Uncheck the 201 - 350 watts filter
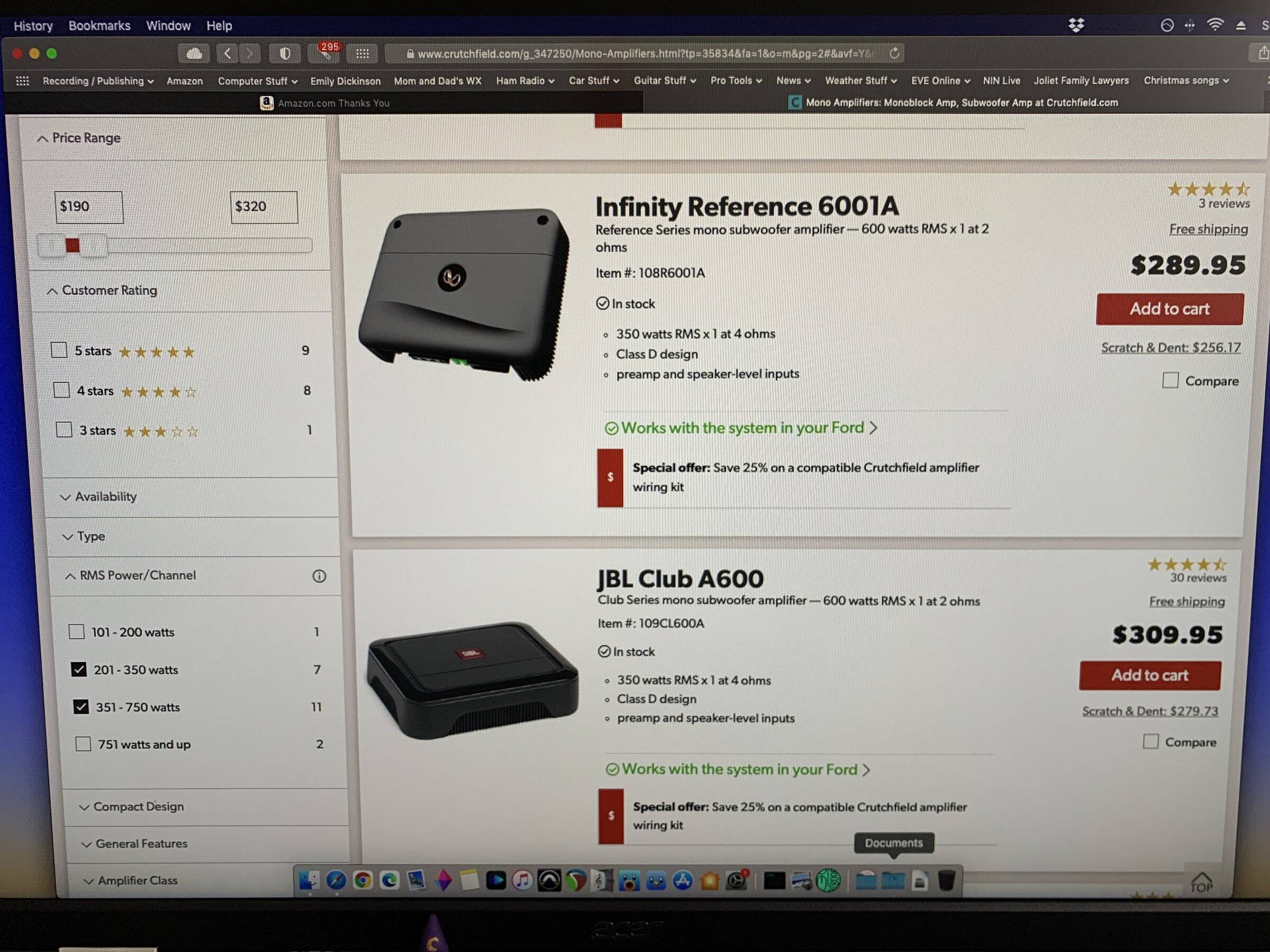 click(79, 669)
